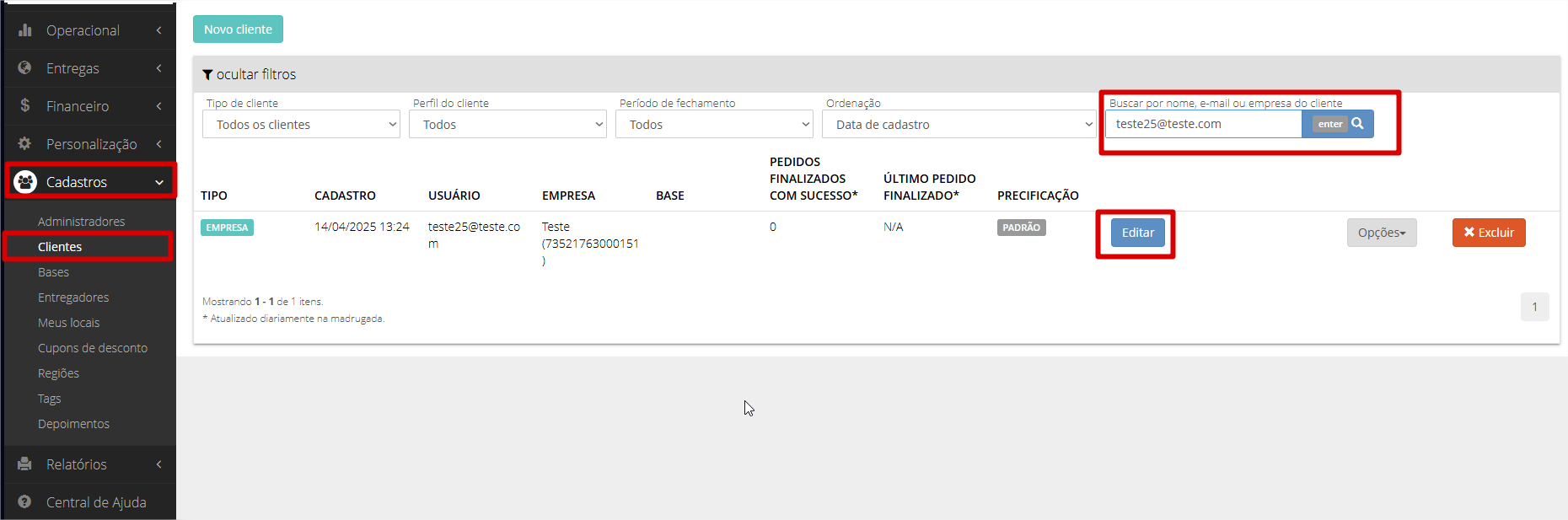Click the Central de Ajuda question icon

[24, 501]
